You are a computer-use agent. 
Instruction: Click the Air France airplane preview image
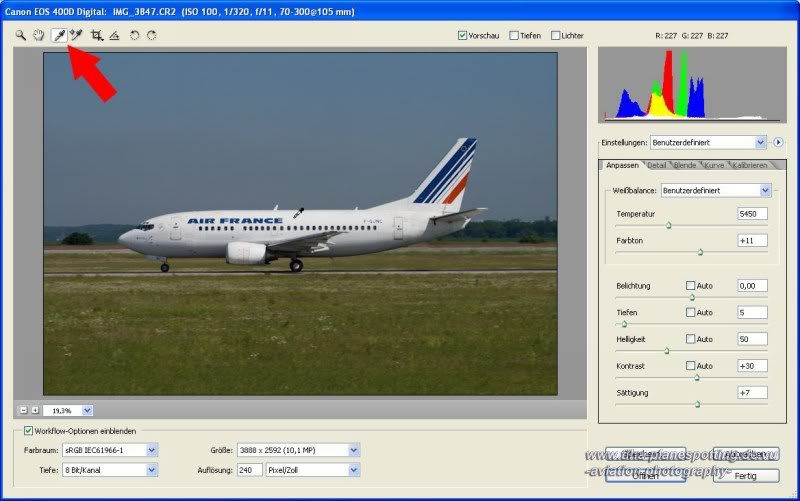click(301, 223)
